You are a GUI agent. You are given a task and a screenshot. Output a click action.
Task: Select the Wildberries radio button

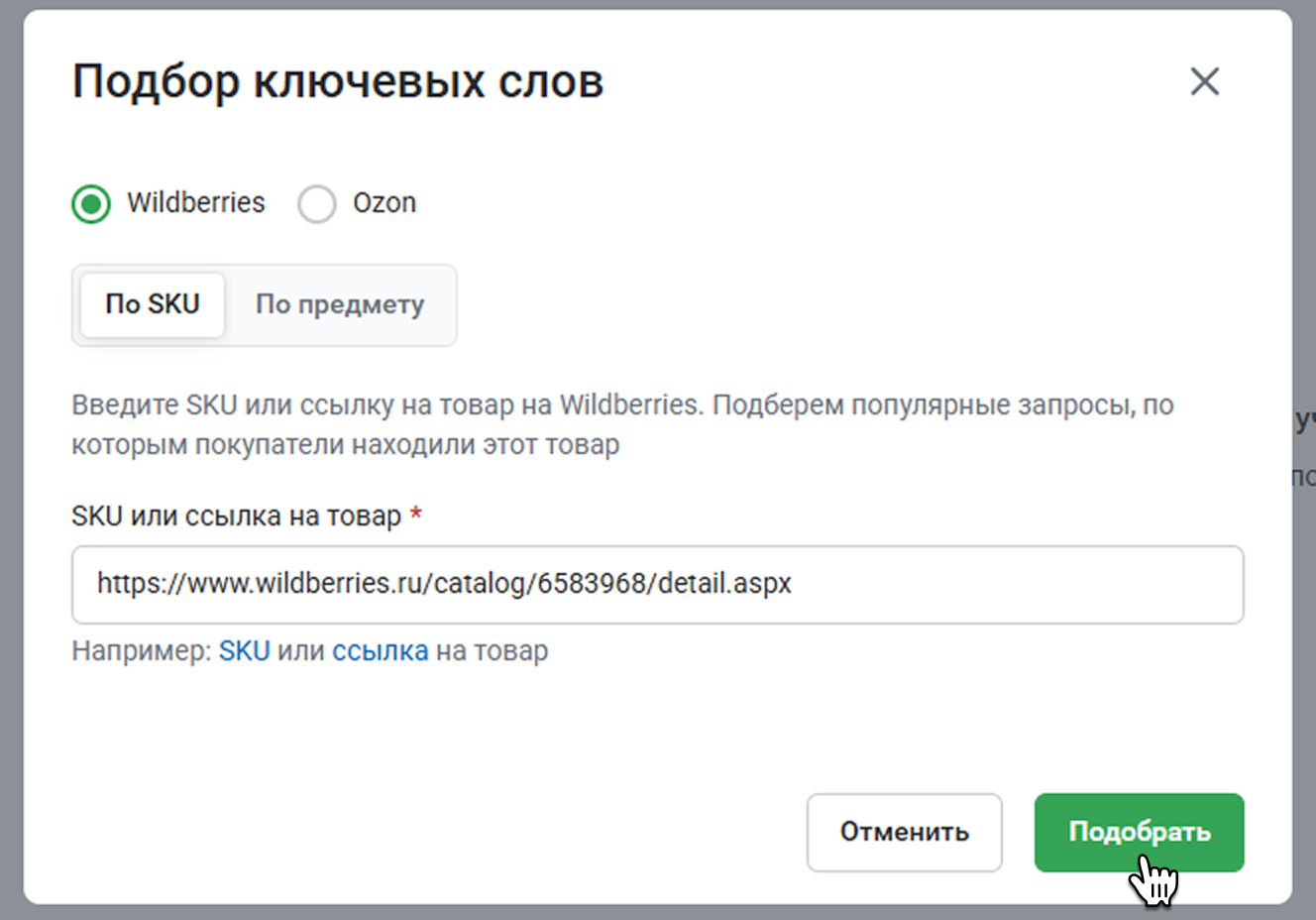91,204
